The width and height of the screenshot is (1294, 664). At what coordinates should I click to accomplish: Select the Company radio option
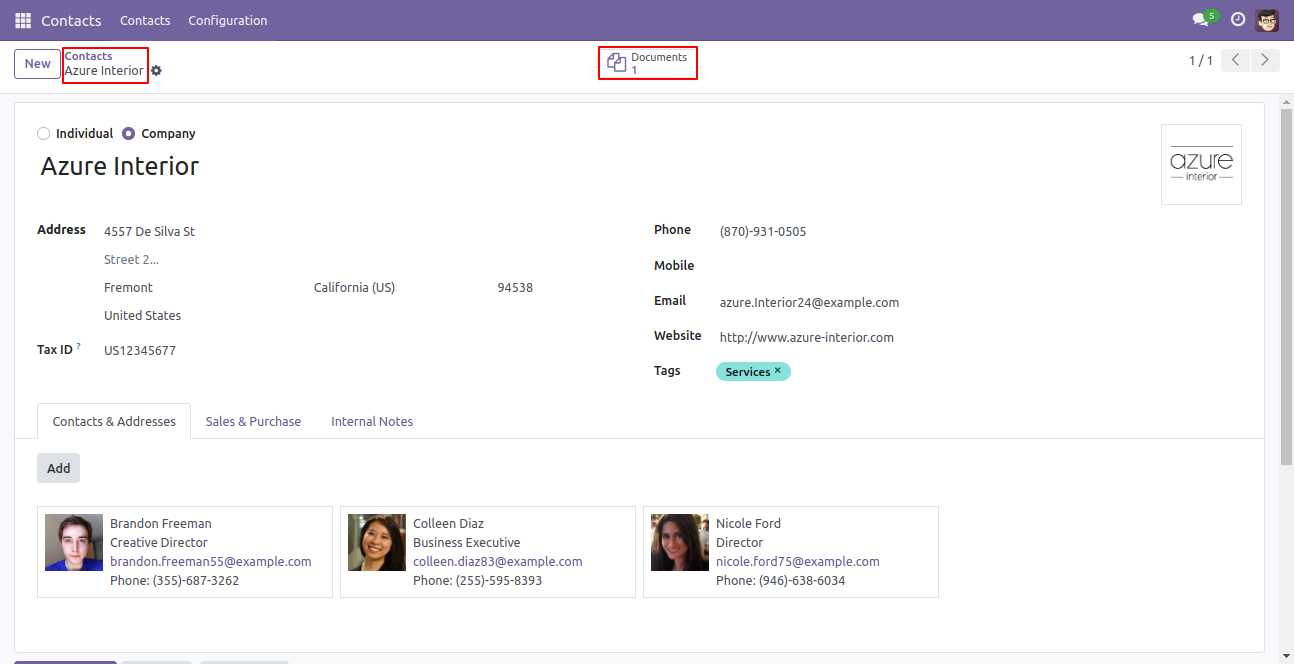tap(128, 133)
